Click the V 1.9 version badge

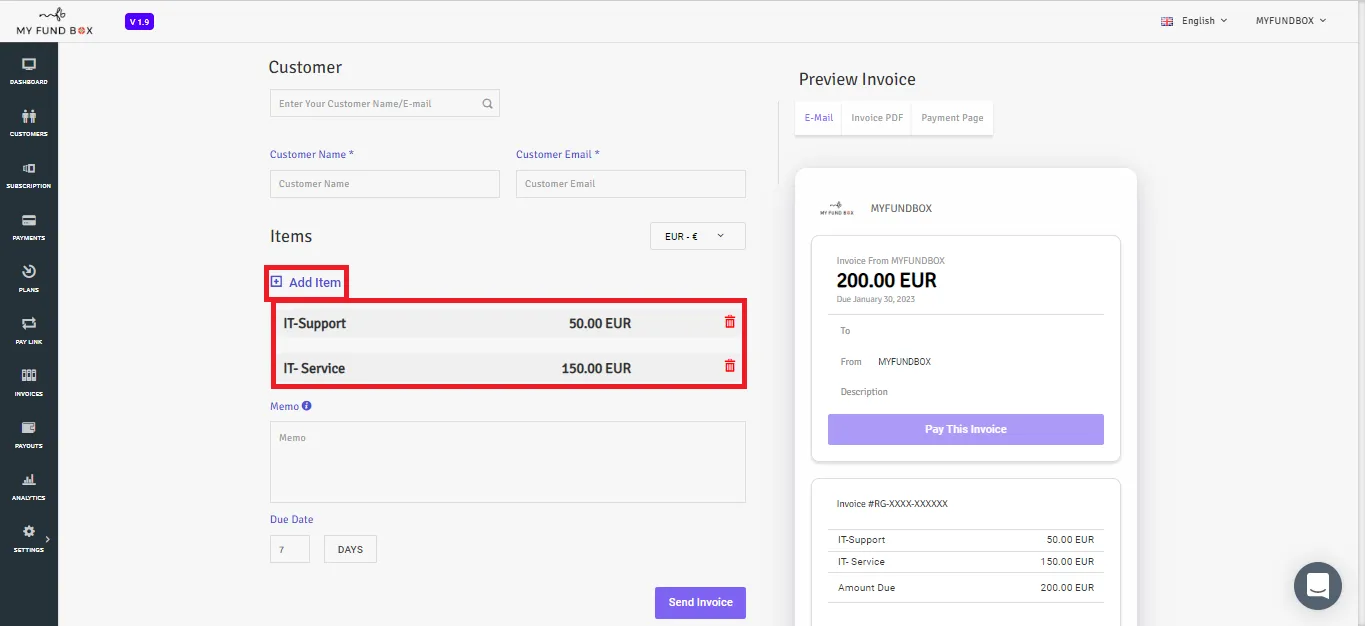(139, 21)
